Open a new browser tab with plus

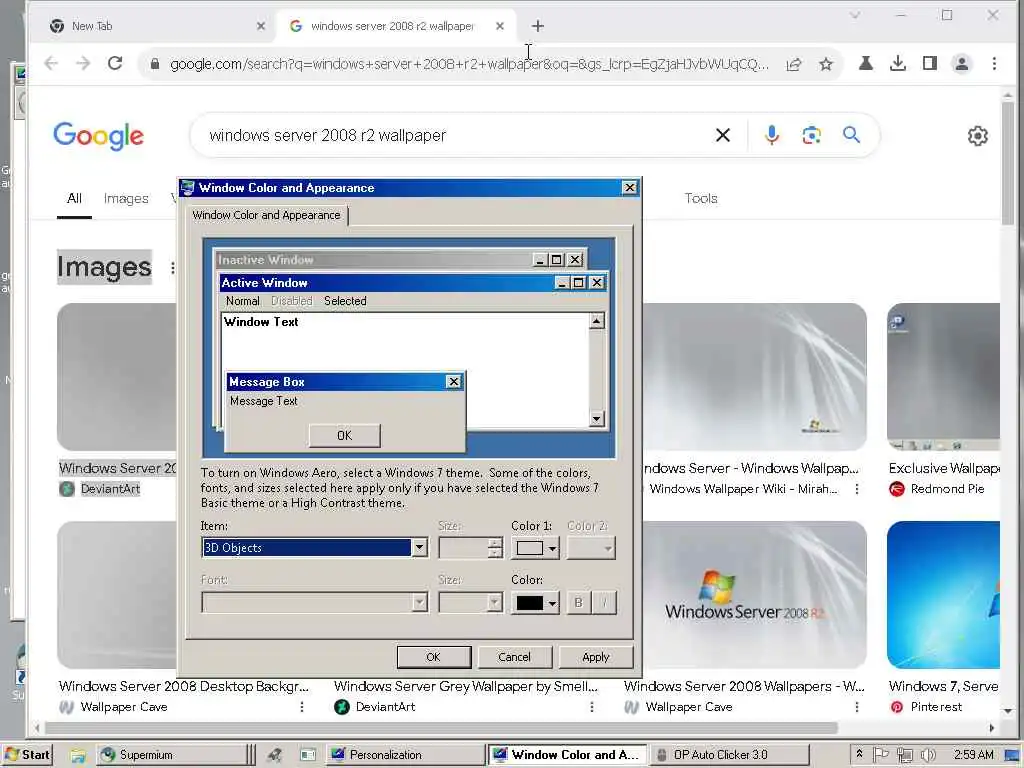coord(537,26)
